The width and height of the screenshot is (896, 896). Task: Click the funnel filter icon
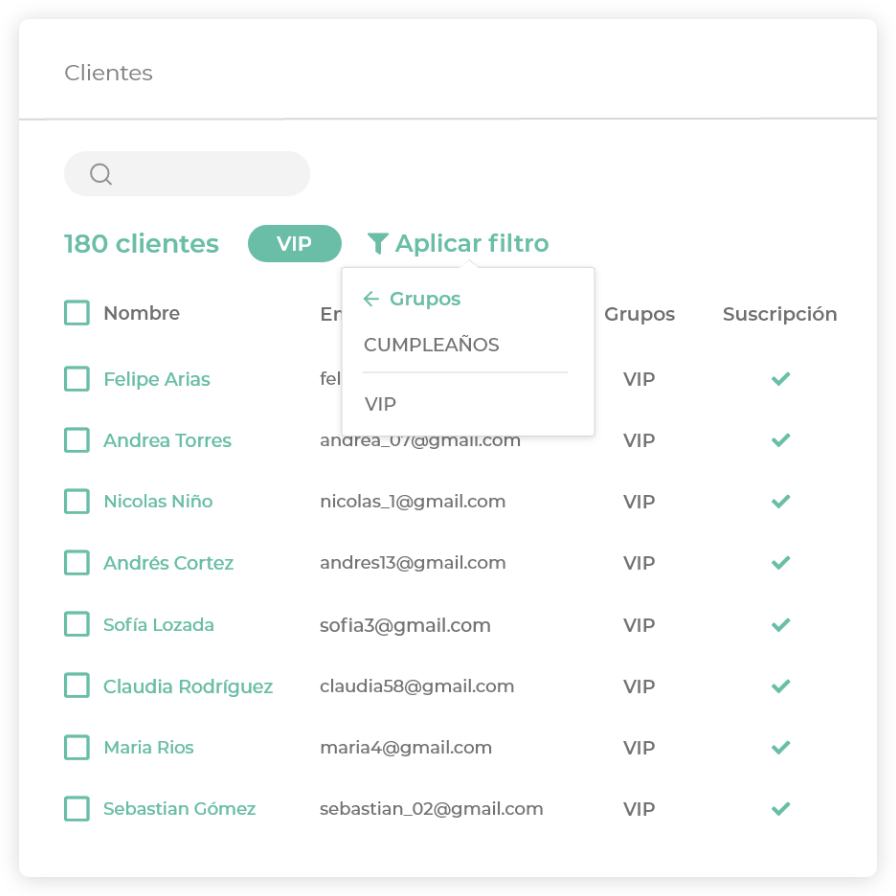click(x=377, y=243)
